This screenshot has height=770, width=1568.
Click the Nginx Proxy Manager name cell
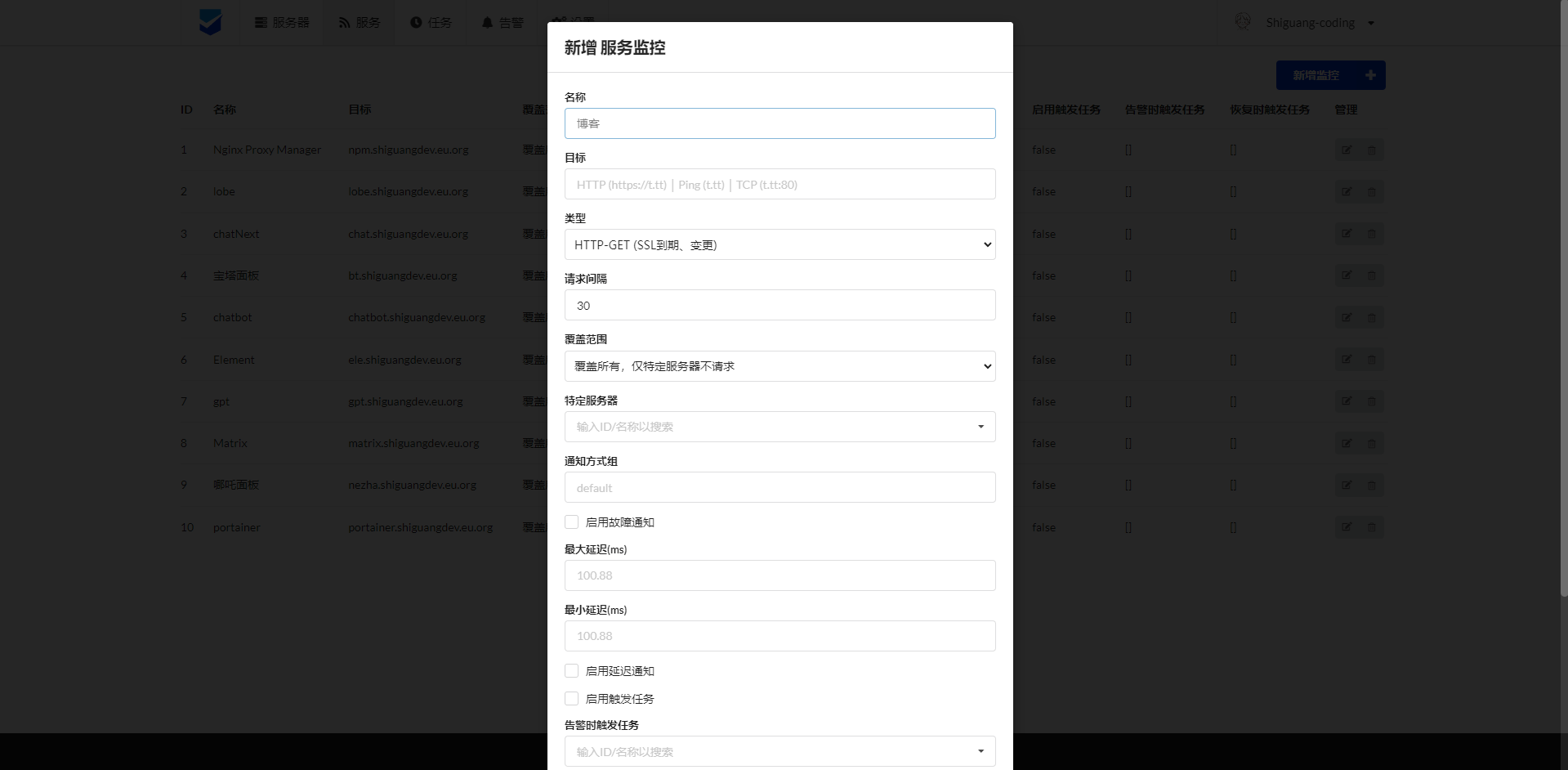click(x=267, y=150)
